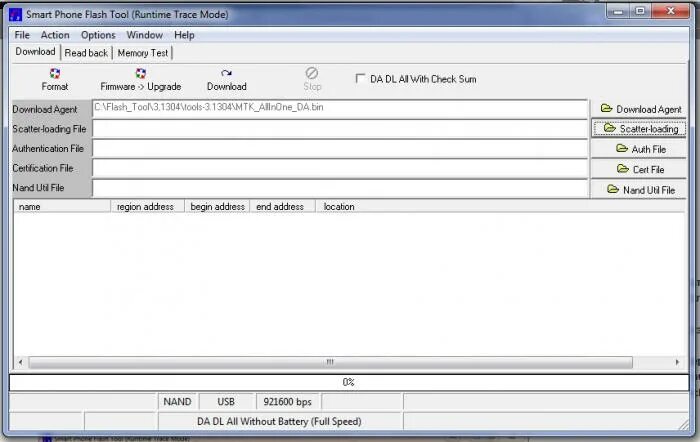
Task: Click DA DL All Without Battery status
Action: [279, 421]
